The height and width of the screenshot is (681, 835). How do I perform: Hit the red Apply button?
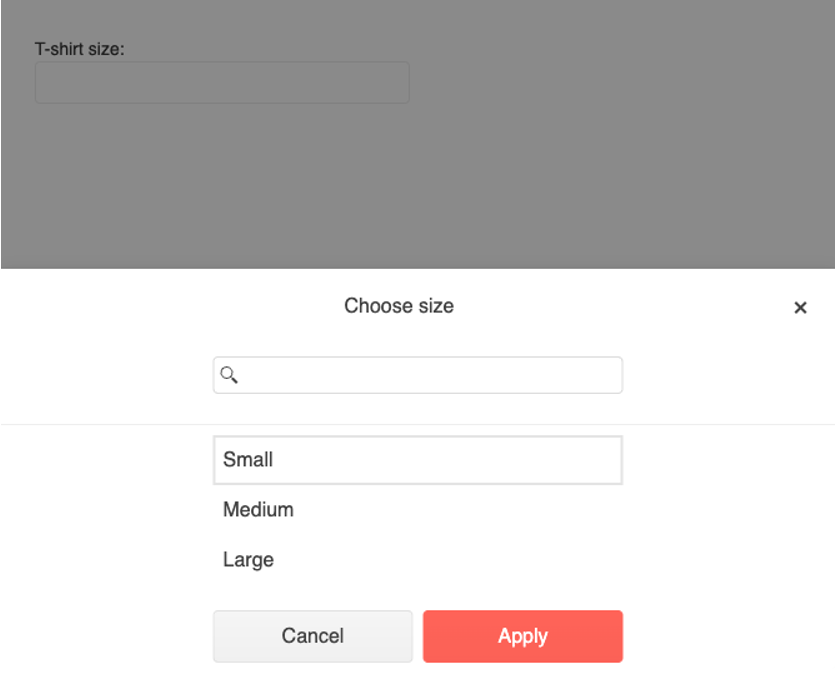[x=523, y=636]
